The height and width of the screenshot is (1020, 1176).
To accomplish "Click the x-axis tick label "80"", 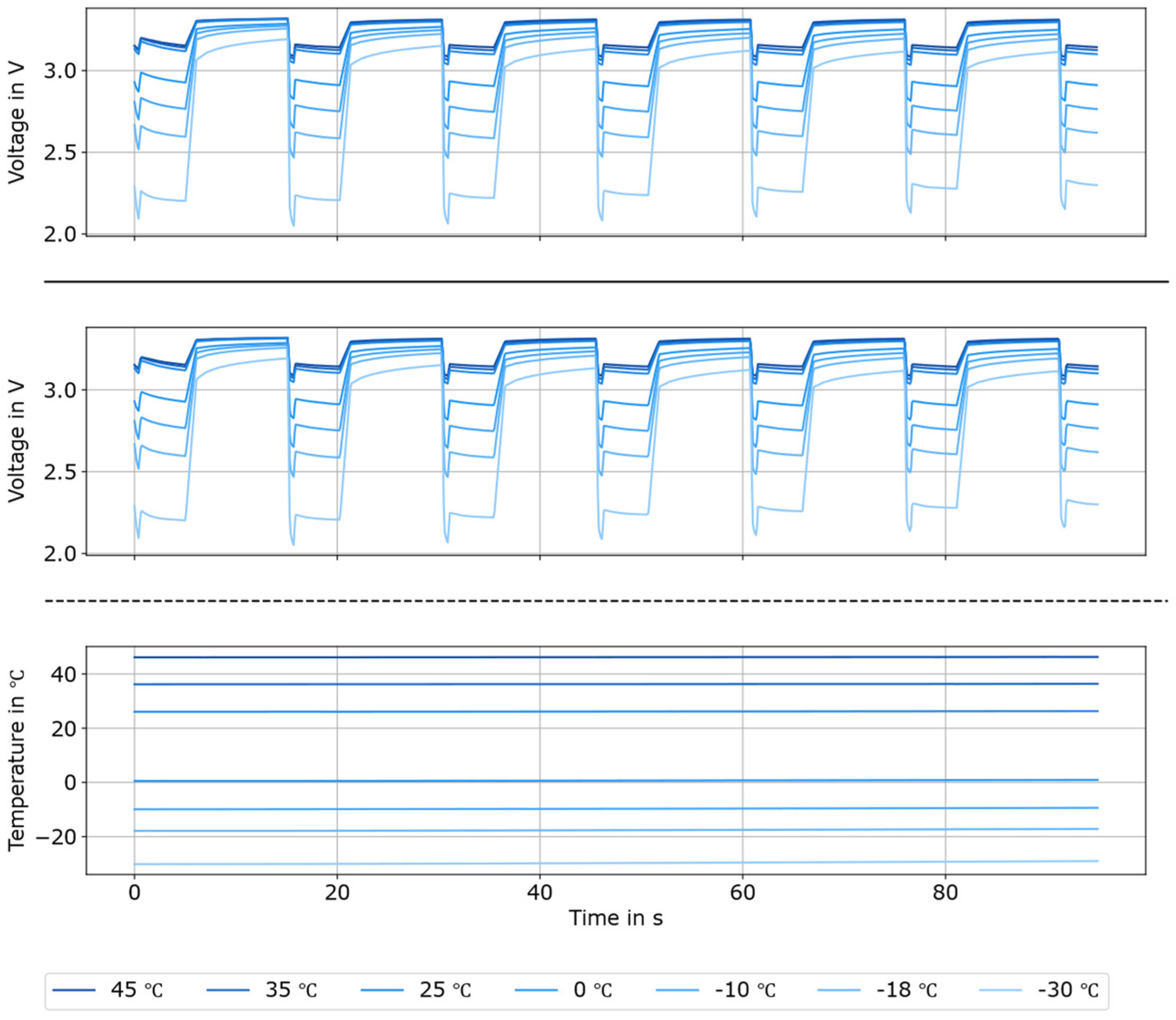I will [x=945, y=892].
